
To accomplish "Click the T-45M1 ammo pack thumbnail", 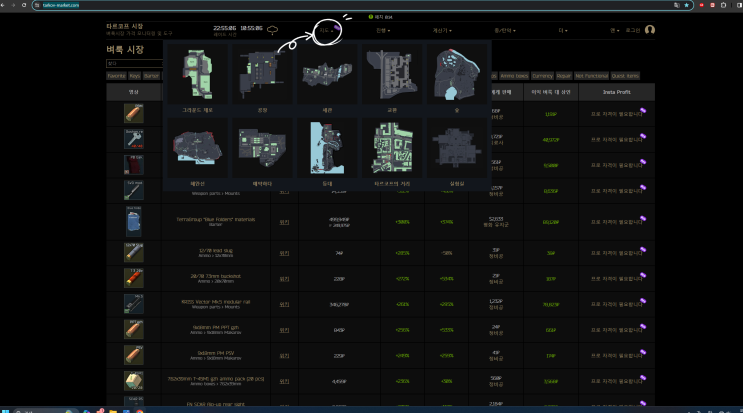I will (x=134, y=381).
